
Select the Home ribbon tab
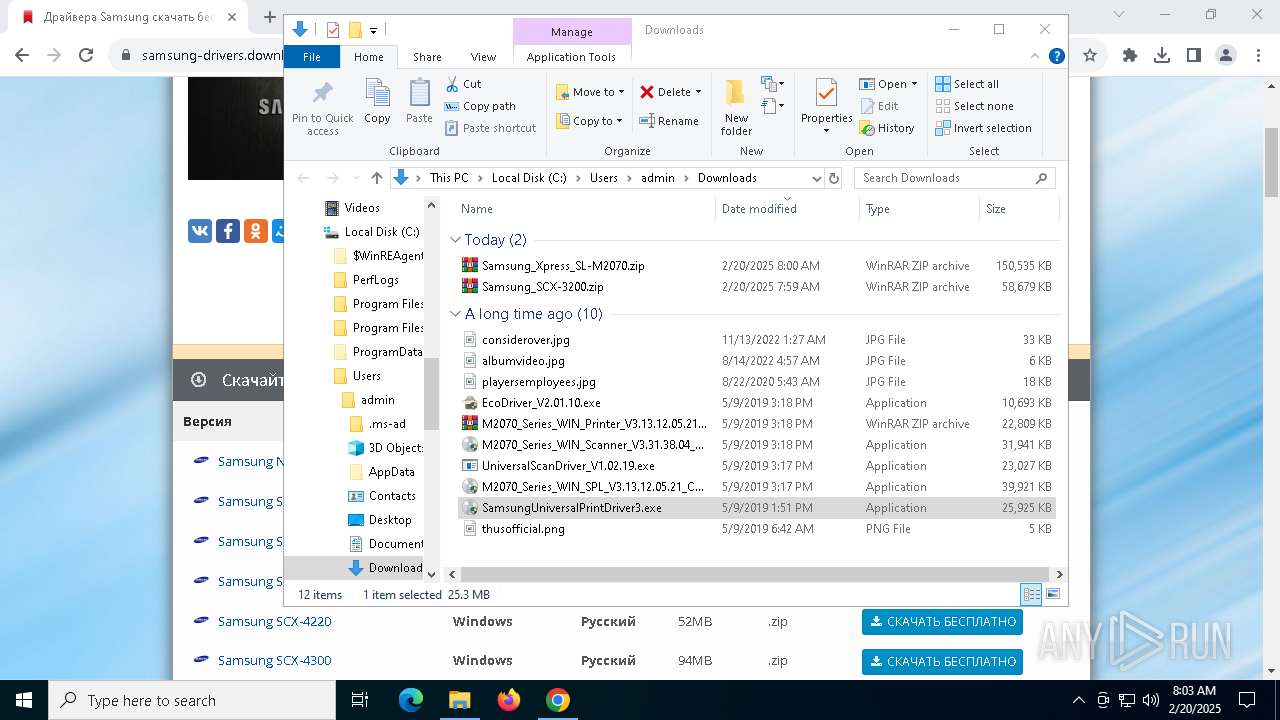click(x=369, y=57)
